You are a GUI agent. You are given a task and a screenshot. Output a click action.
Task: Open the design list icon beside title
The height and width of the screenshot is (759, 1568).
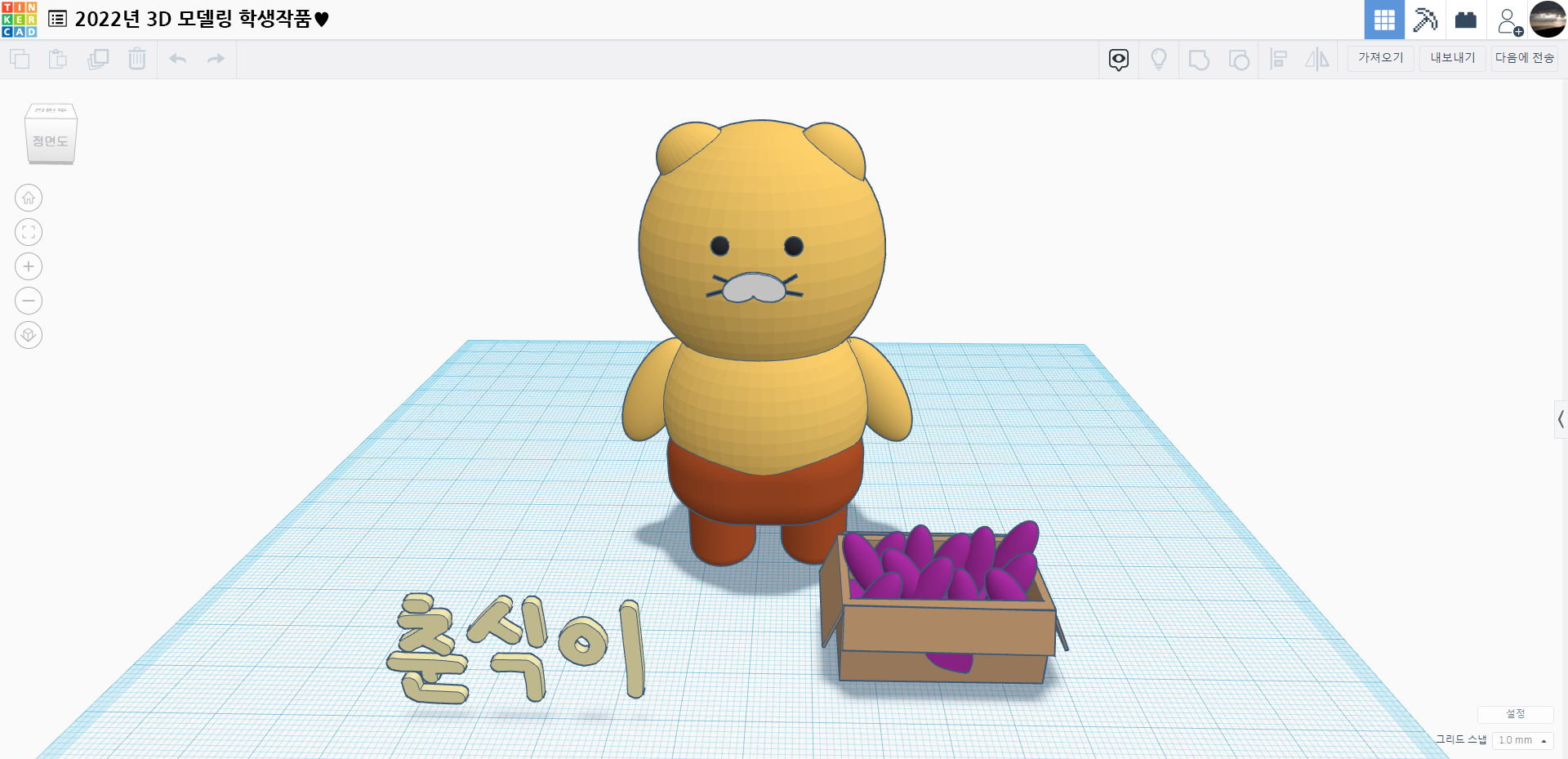[57, 19]
